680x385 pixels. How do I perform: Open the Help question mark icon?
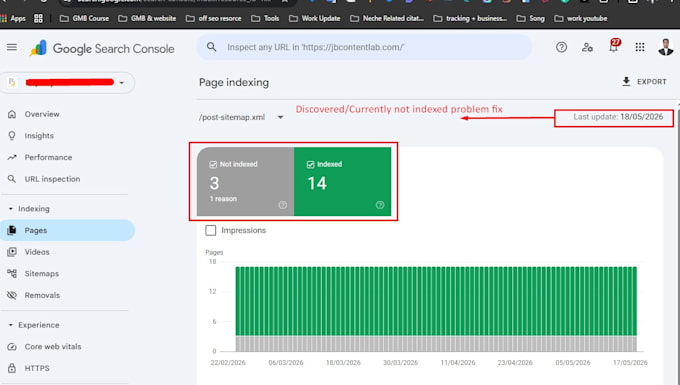click(x=561, y=47)
